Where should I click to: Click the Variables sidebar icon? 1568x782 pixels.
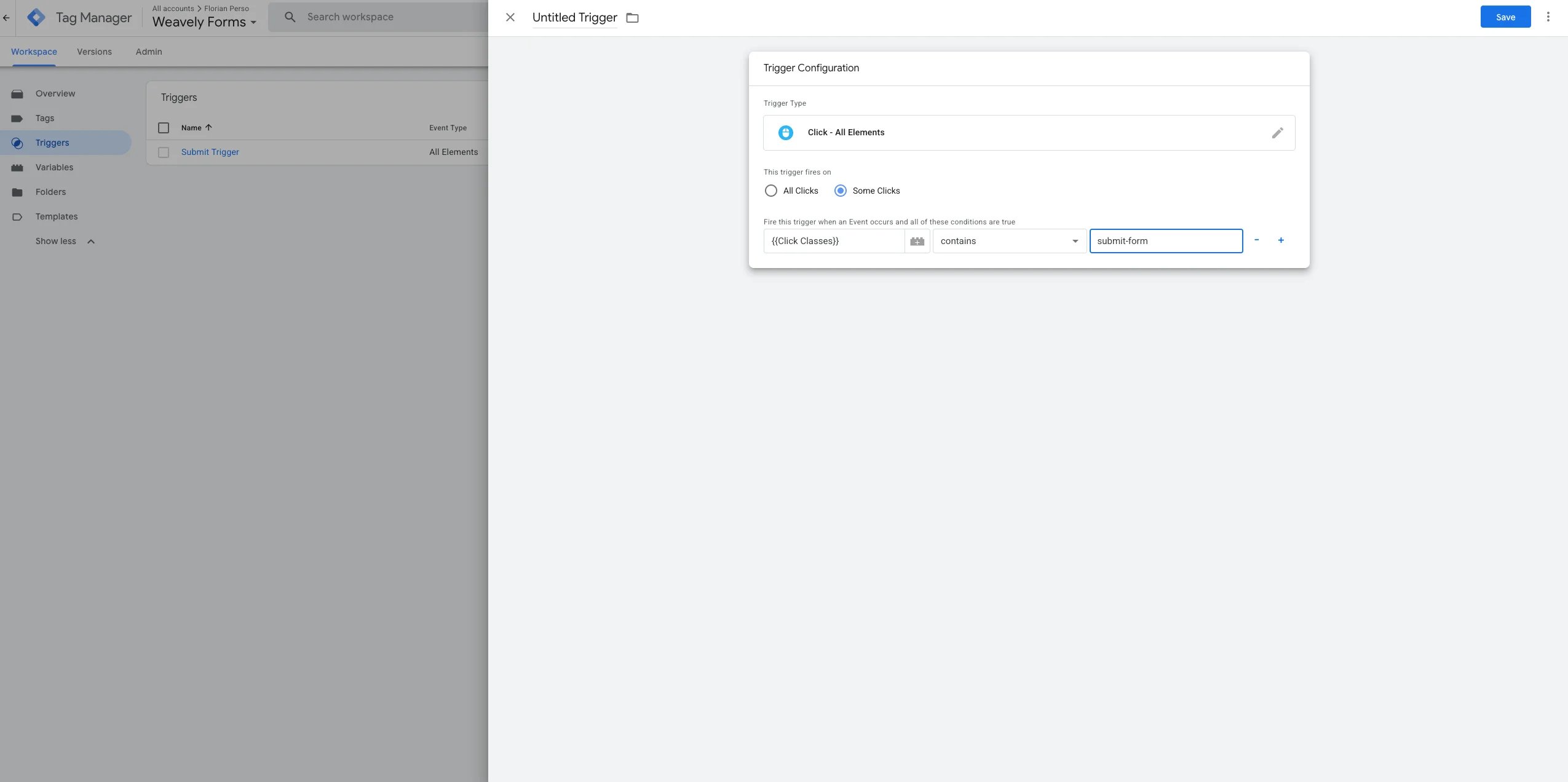tap(17, 168)
